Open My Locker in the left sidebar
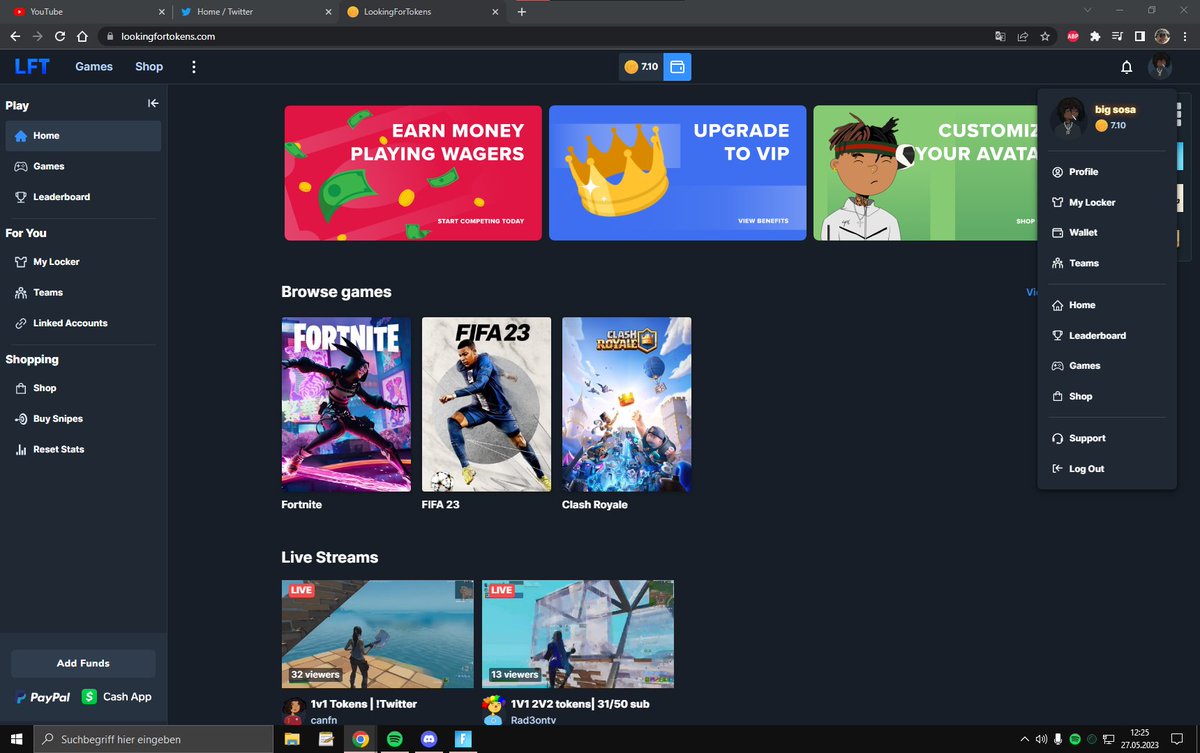 [83, 262]
